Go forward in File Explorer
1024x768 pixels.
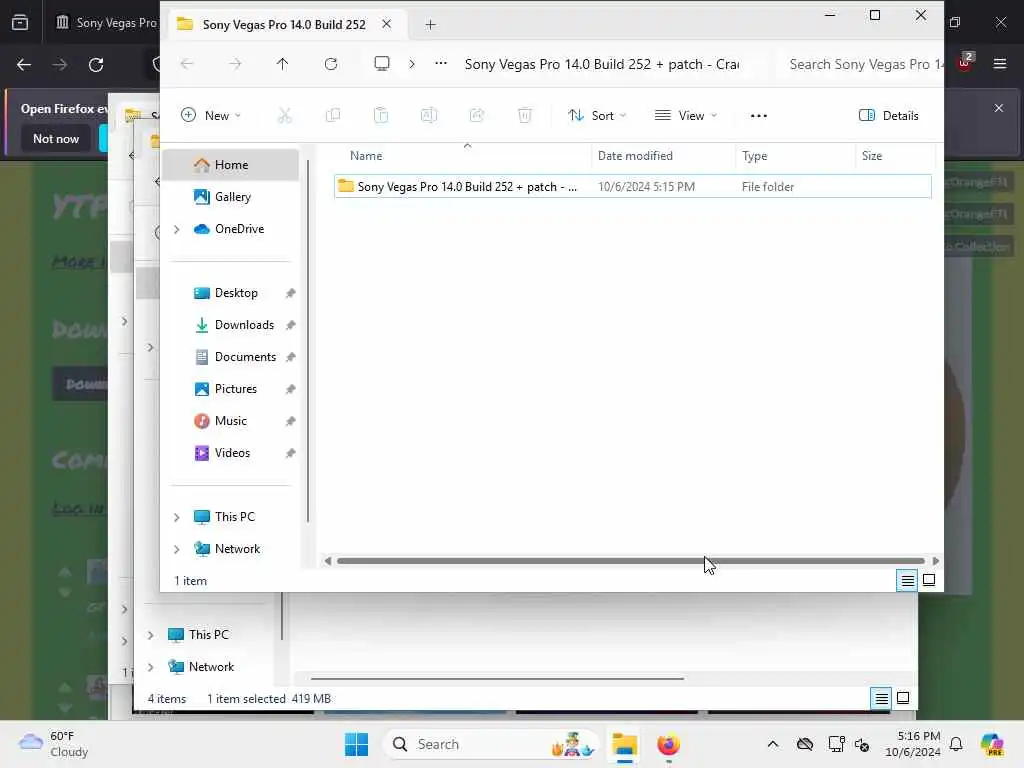(235, 64)
